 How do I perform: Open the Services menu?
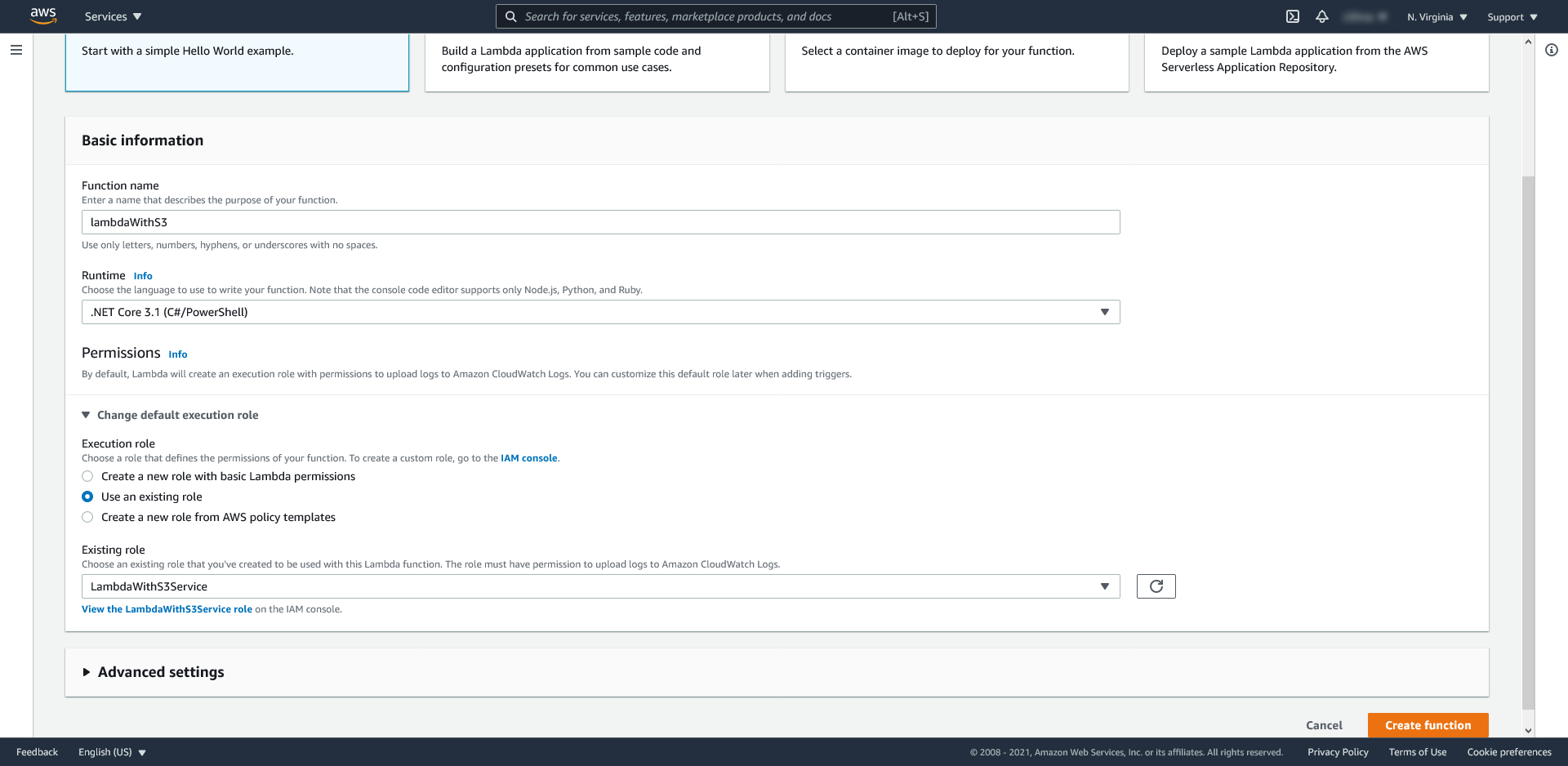pyautogui.click(x=113, y=16)
